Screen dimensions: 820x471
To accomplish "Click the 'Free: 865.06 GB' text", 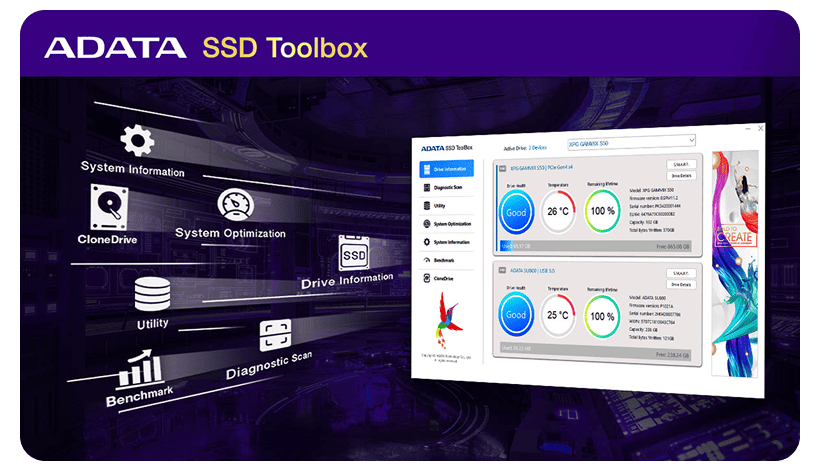I will (673, 246).
